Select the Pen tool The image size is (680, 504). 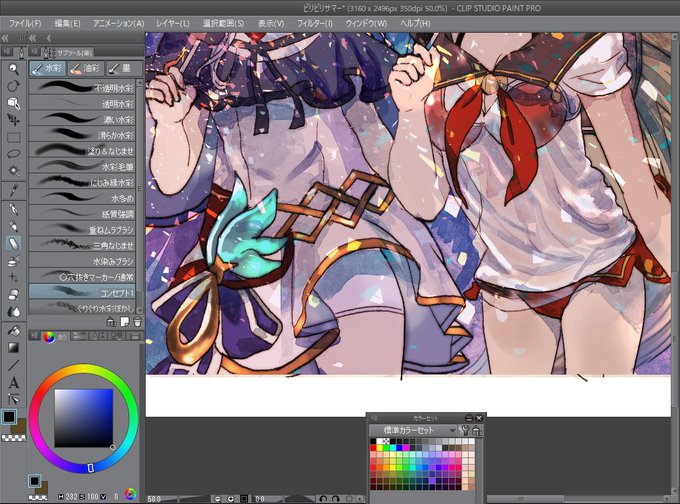click(14, 209)
